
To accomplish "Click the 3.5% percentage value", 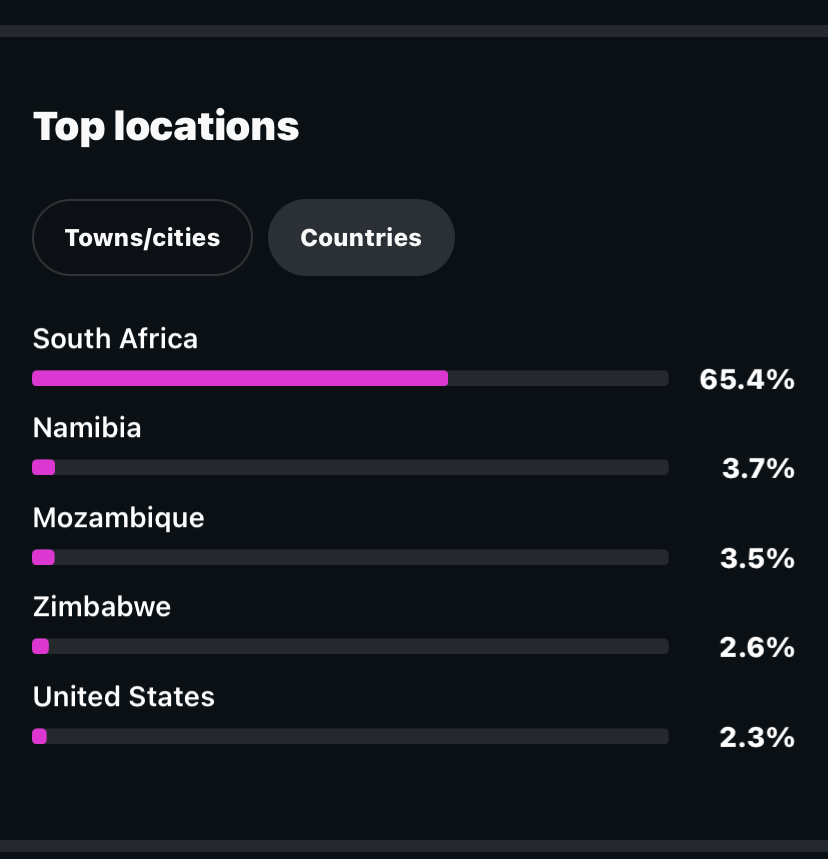I will (757, 558).
